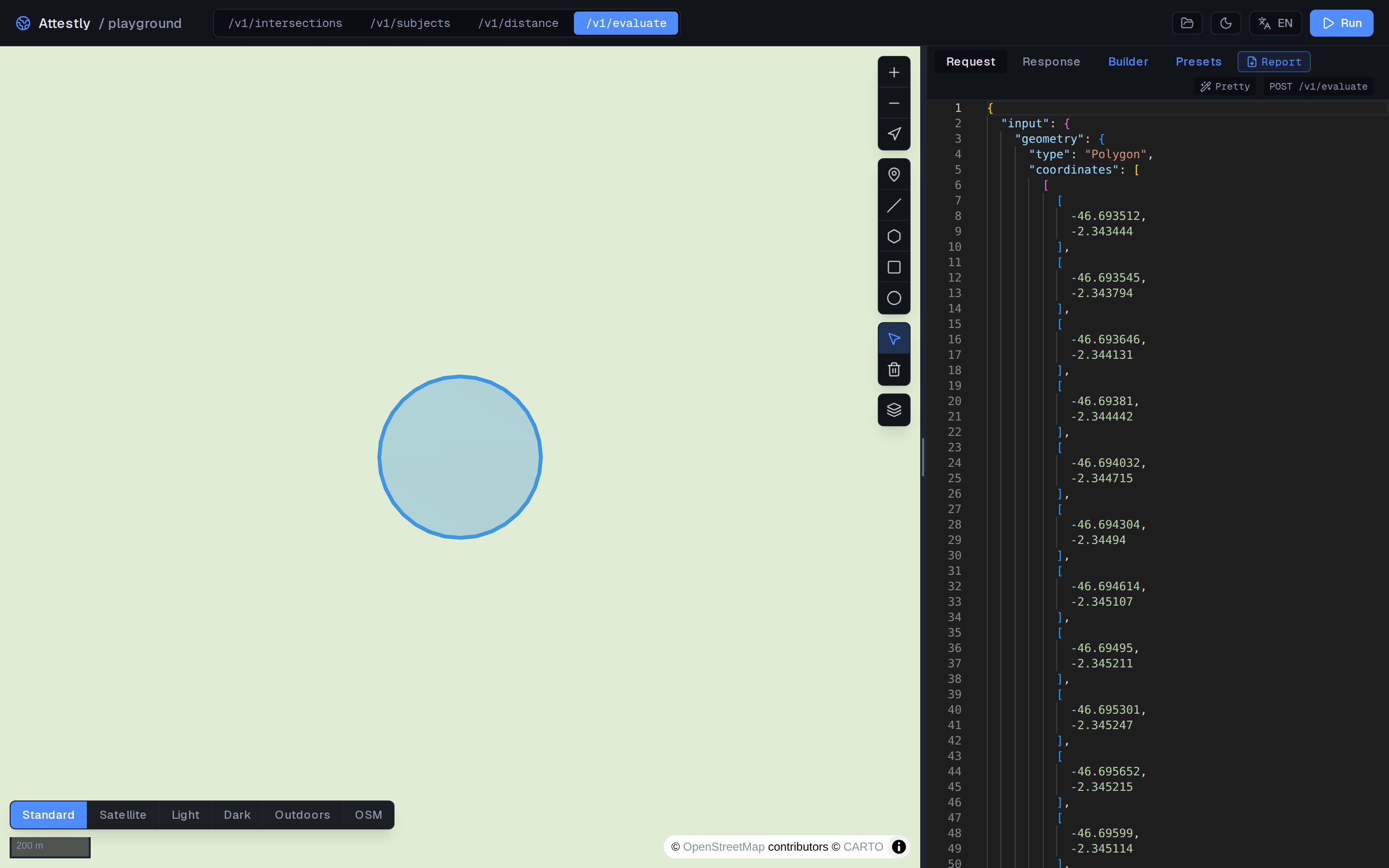Screen dimensions: 1389x868
Task: Click the "geometry" key in editor
Action: click(1049, 139)
